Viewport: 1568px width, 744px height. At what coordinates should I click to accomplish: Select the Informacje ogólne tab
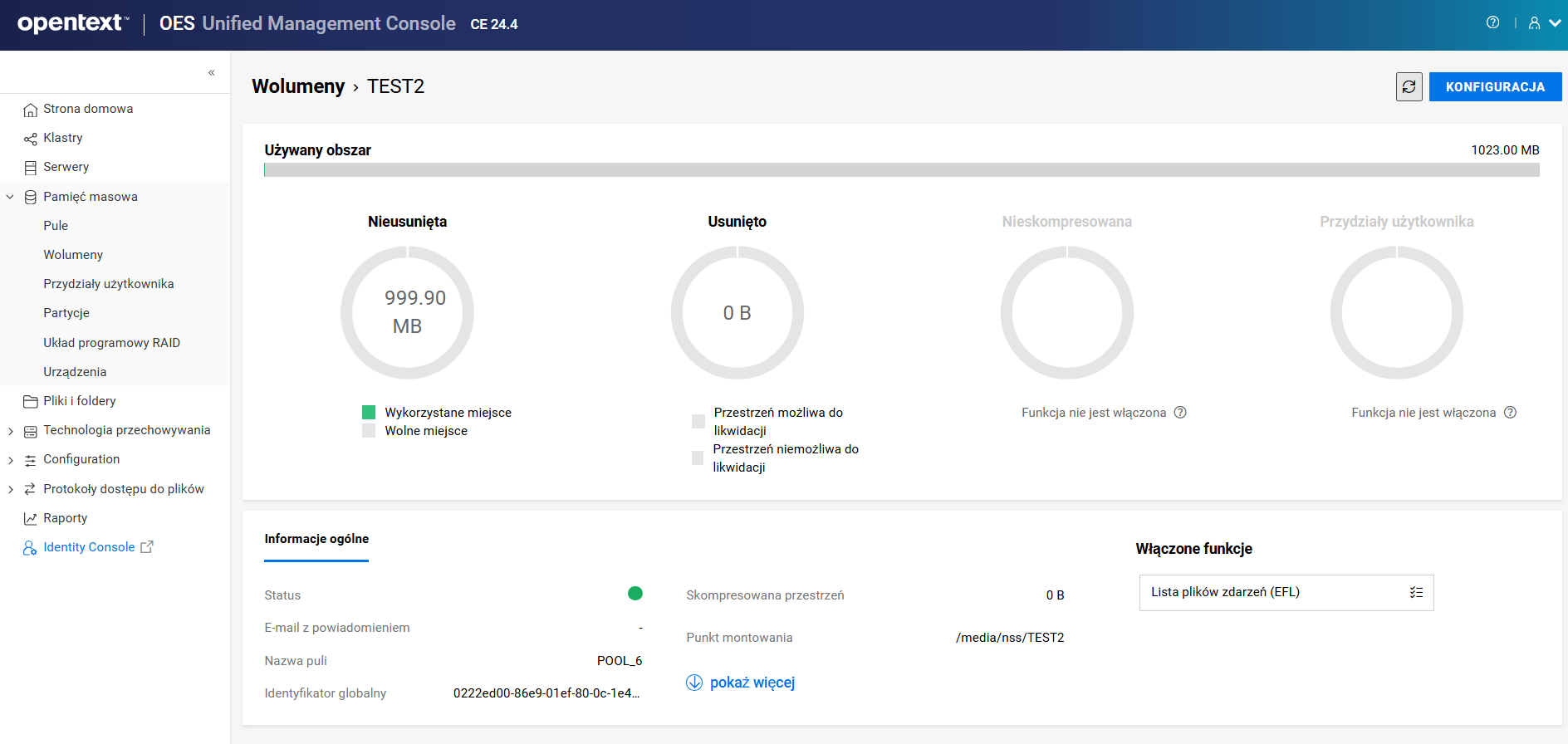point(316,539)
